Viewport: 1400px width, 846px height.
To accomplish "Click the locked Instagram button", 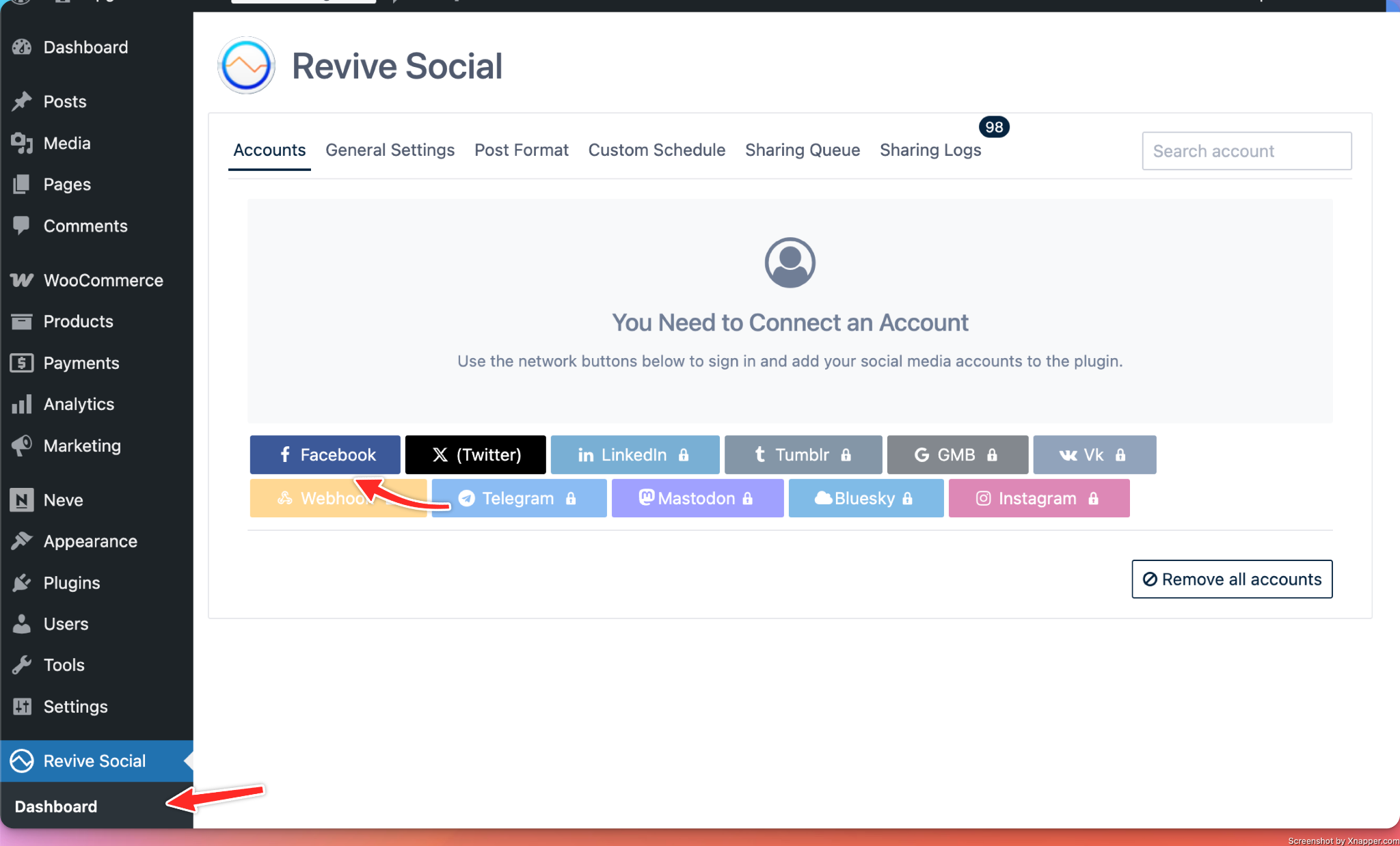I will [1038, 499].
